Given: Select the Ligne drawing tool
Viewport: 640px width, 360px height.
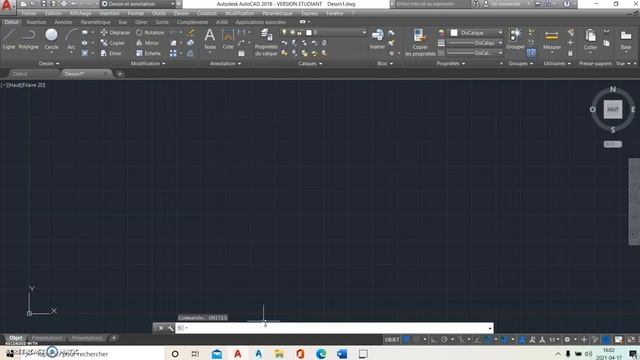Looking at the screenshot, I should [x=9, y=39].
